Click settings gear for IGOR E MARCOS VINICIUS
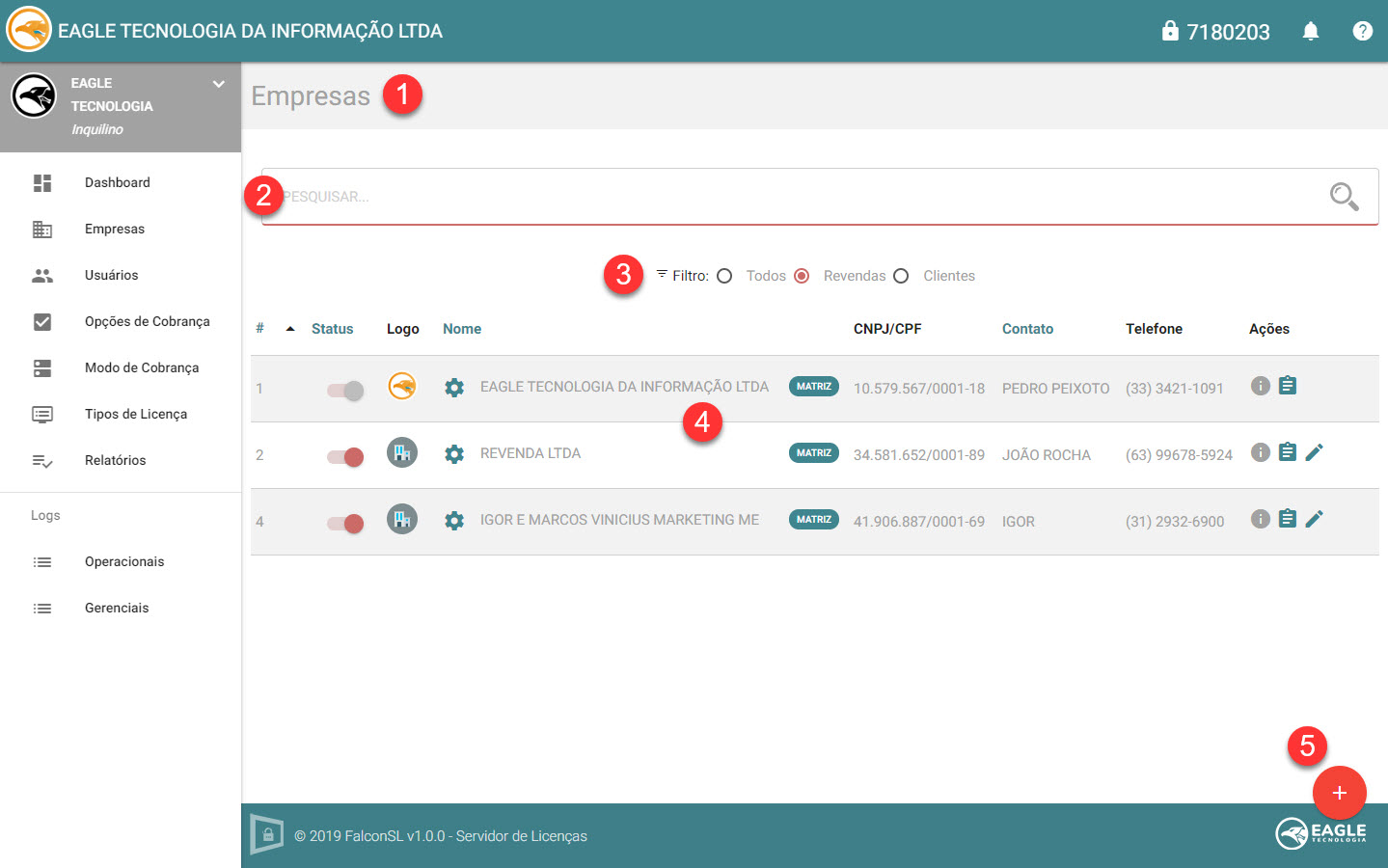Viewport: 1388px width, 868px height. click(454, 521)
